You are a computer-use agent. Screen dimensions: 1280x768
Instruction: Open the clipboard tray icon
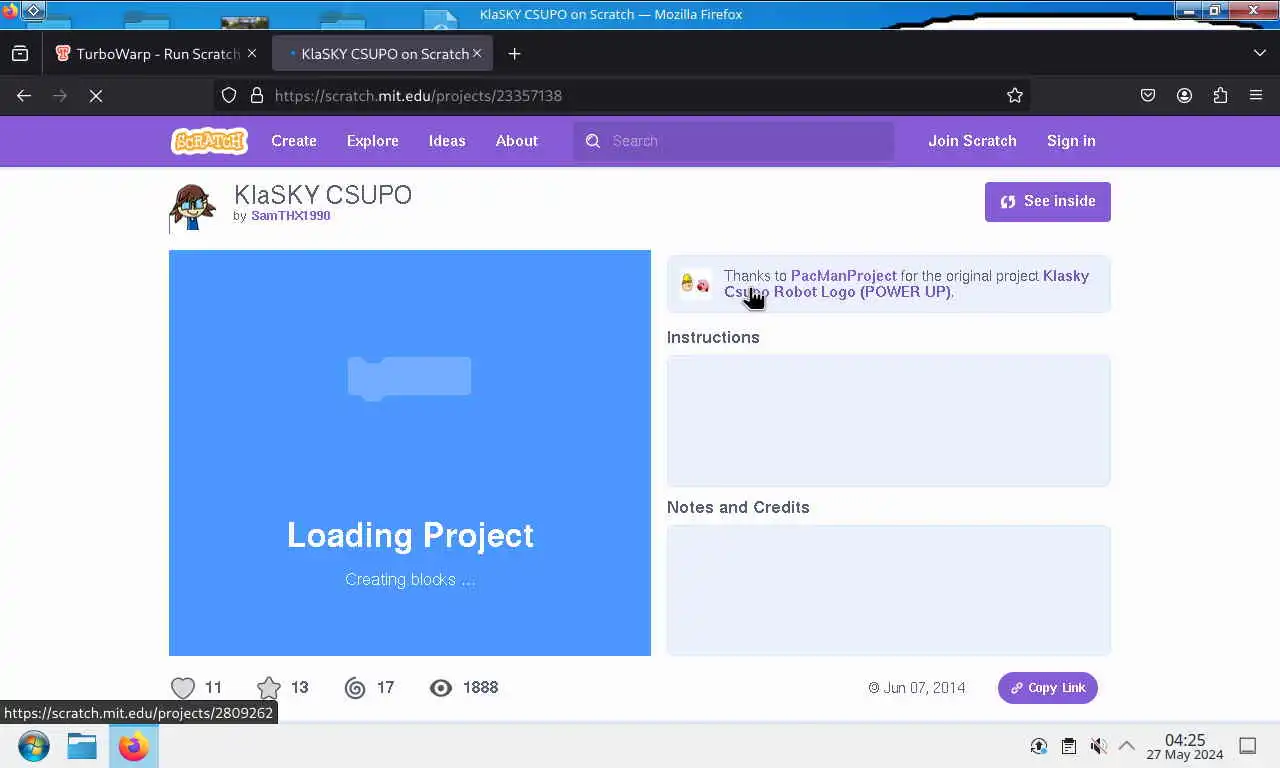[1069, 746]
